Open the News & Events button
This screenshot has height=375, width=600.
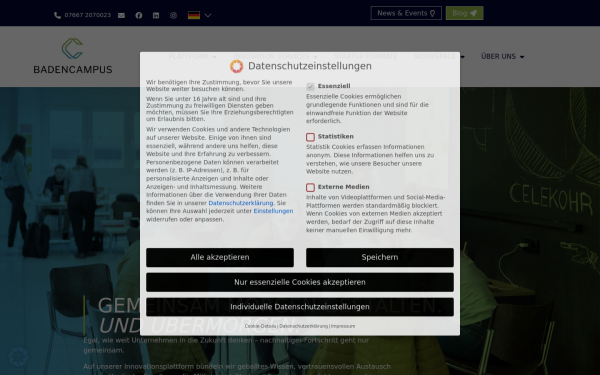coord(406,13)
